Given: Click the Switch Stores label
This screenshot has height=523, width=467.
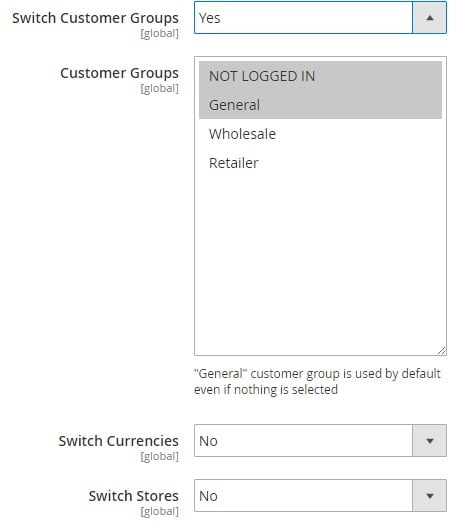Looking at the screenshot, I should click(133, 496).
